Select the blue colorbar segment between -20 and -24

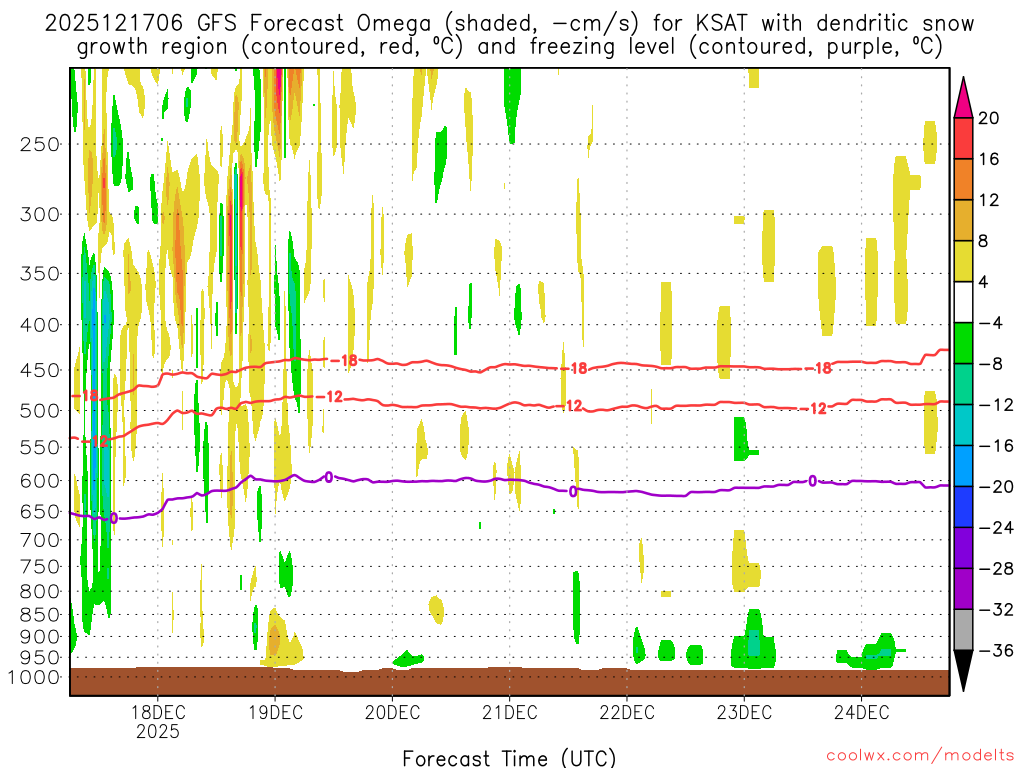pyautogui.click(x=964, y=507)
